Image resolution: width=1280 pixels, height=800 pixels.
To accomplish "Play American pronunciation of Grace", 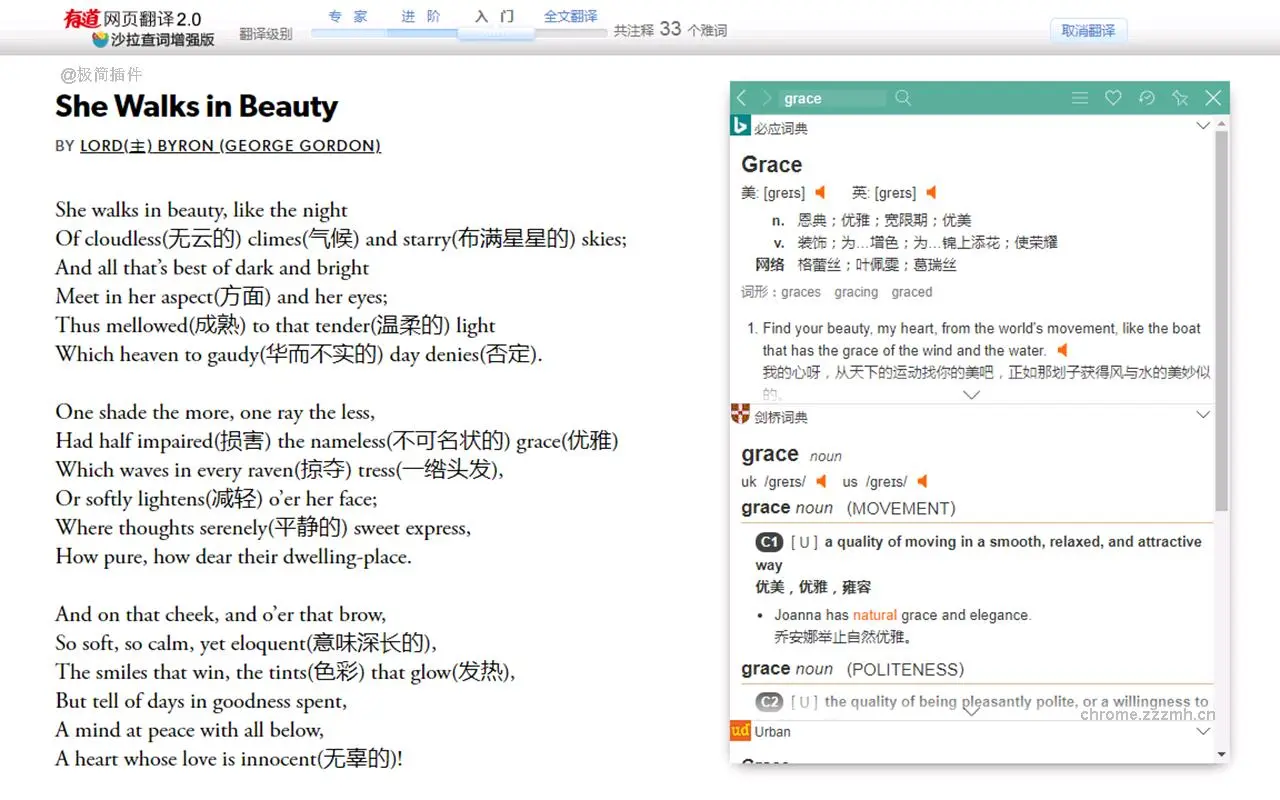I will point(822,192).
